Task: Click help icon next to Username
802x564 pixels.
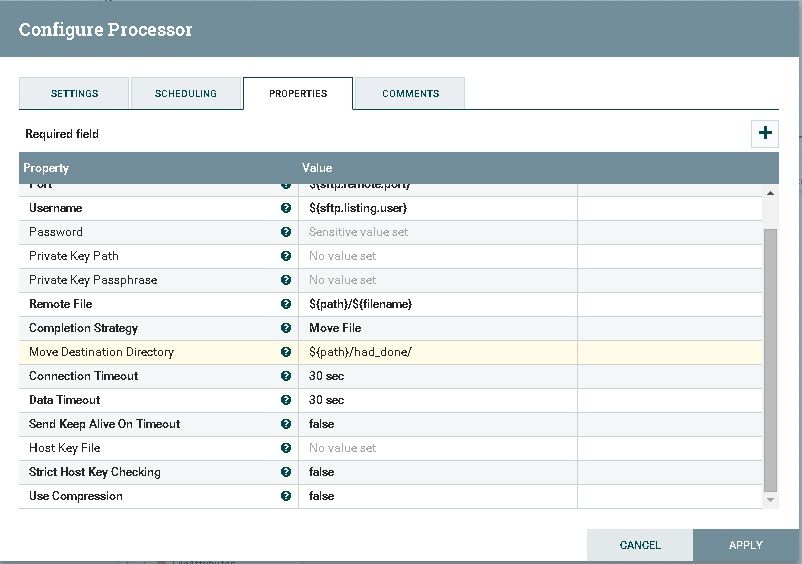Action: point(286,208)
